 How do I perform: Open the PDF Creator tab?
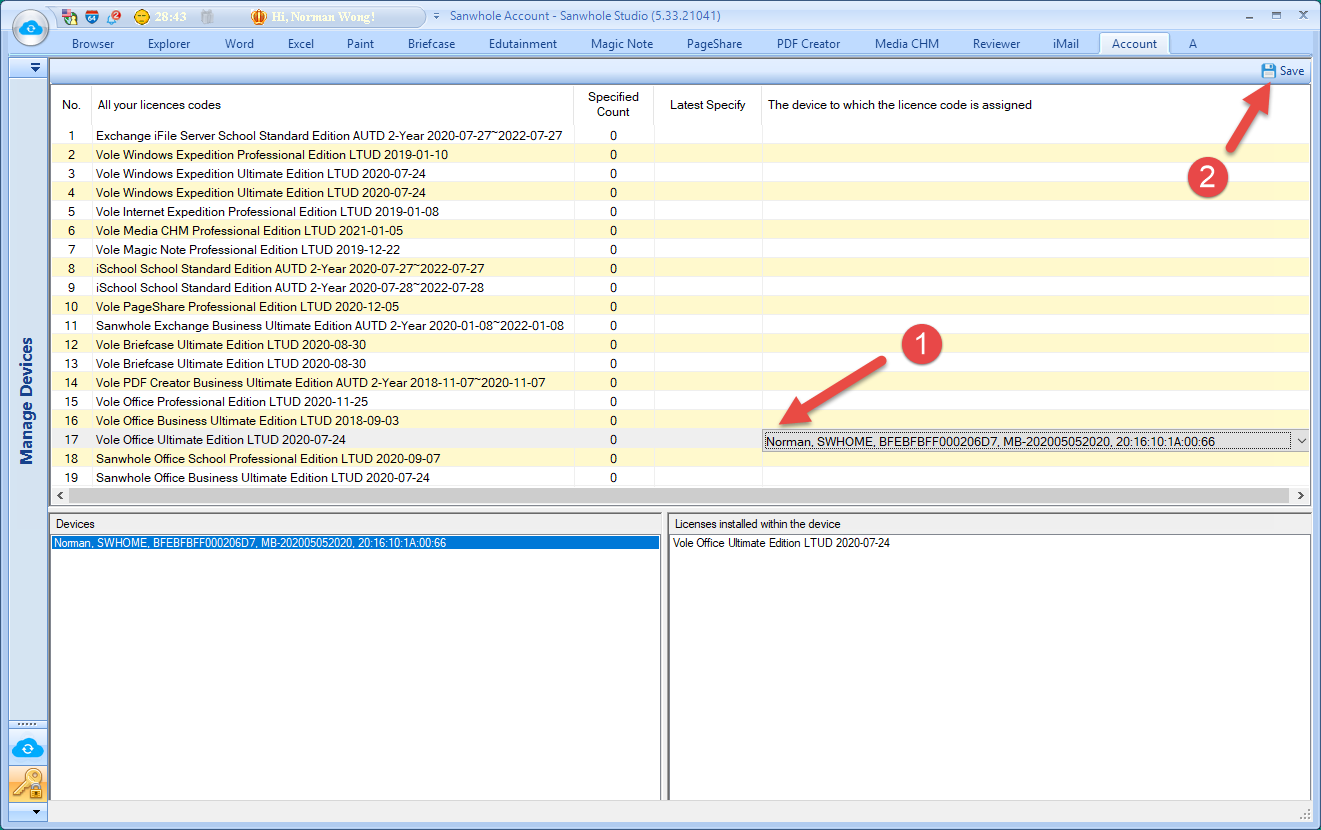click(x=808, y=44)
